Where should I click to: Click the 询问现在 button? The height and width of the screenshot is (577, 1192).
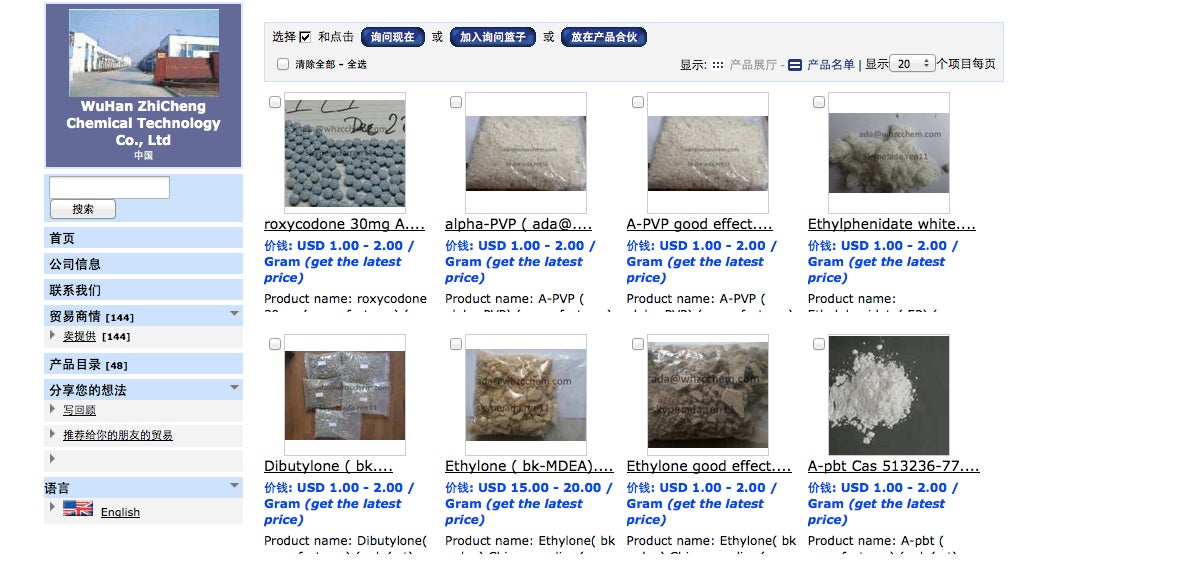click(x=392, y=36)
